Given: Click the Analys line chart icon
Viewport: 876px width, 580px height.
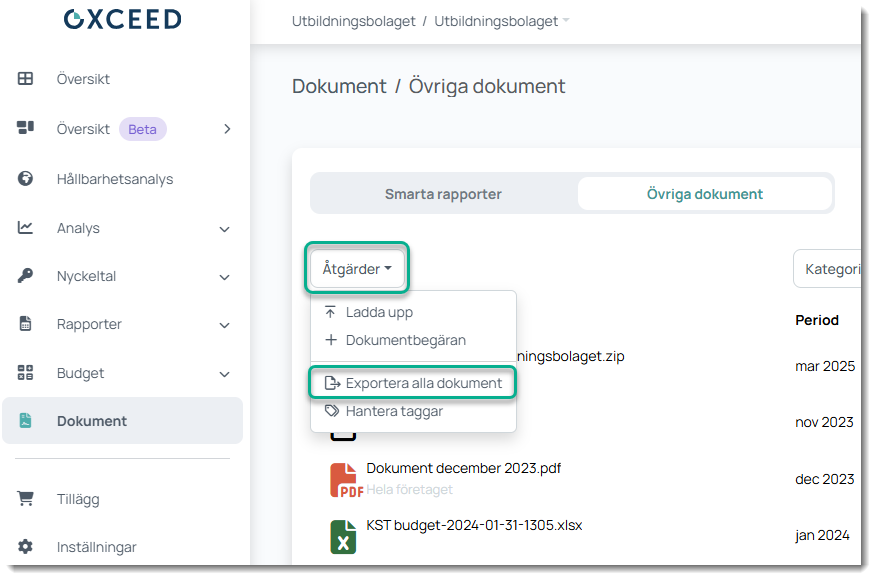Looking at the screenshot, I should pyautogui.click(x=26, y=228).
